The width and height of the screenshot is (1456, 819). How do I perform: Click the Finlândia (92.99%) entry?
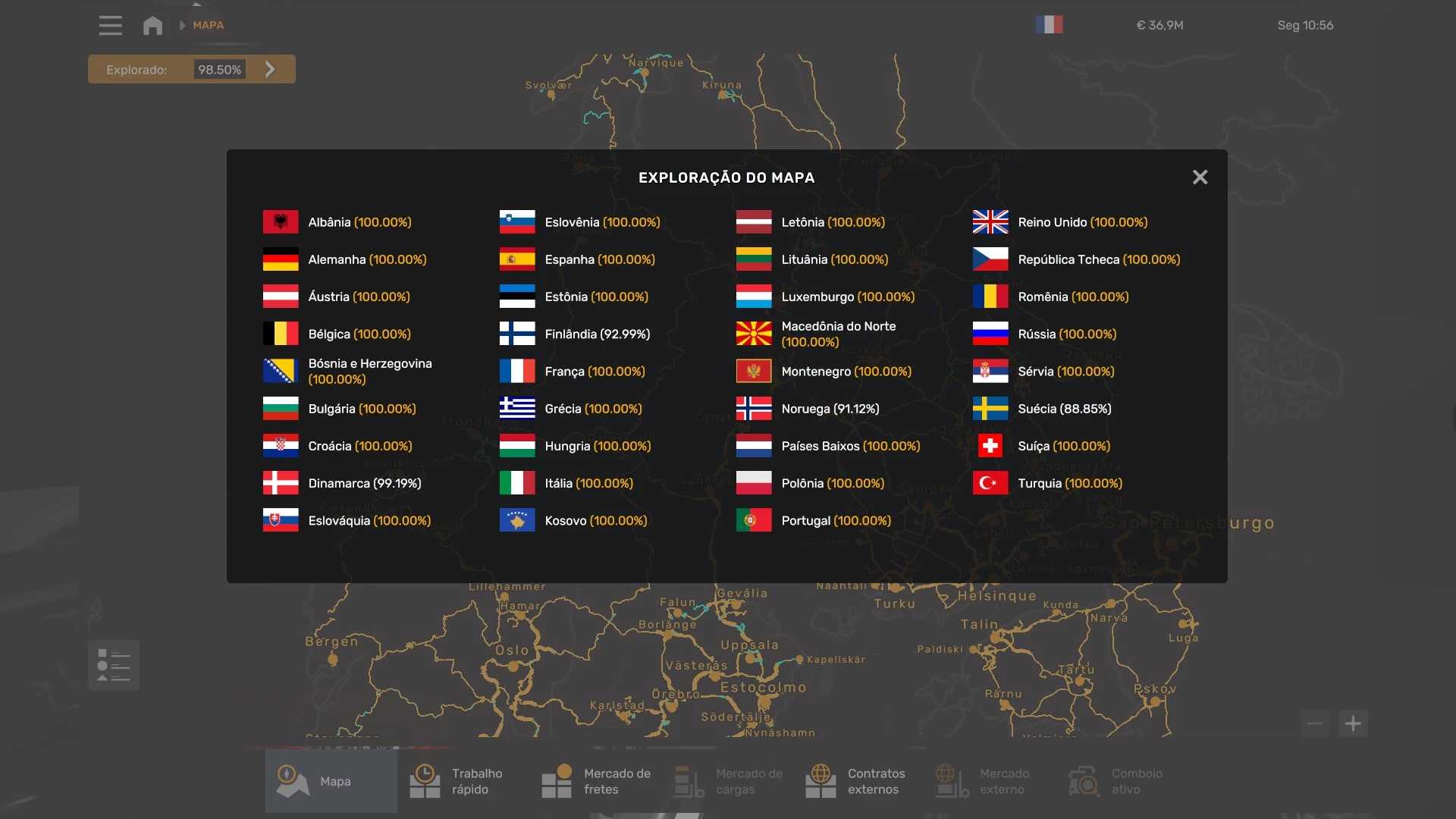(597, 334)
